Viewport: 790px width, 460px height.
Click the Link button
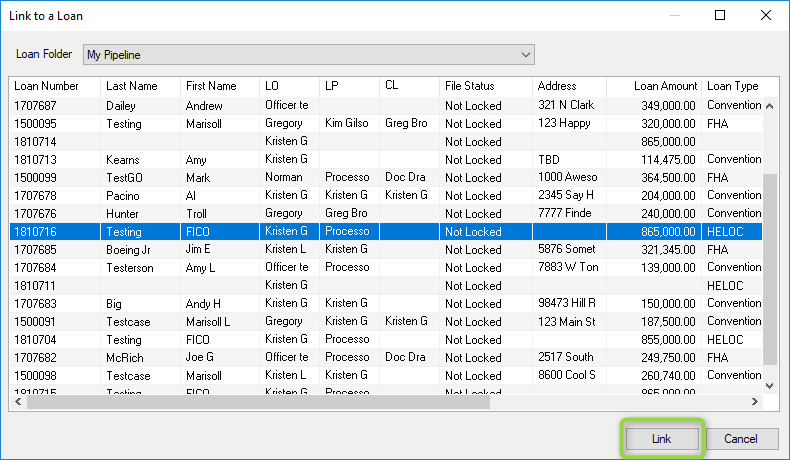[662, 439]
